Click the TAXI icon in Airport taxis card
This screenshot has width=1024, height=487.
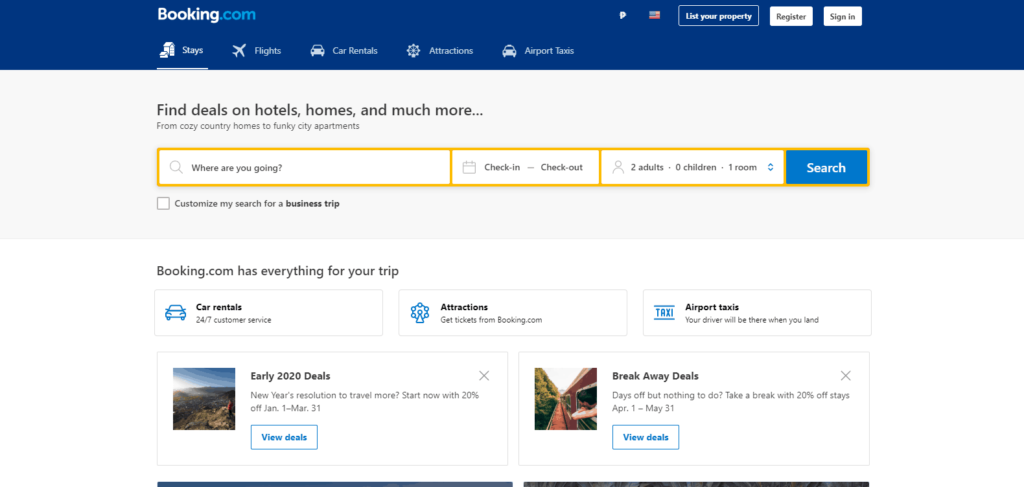(x=664, y=312)
